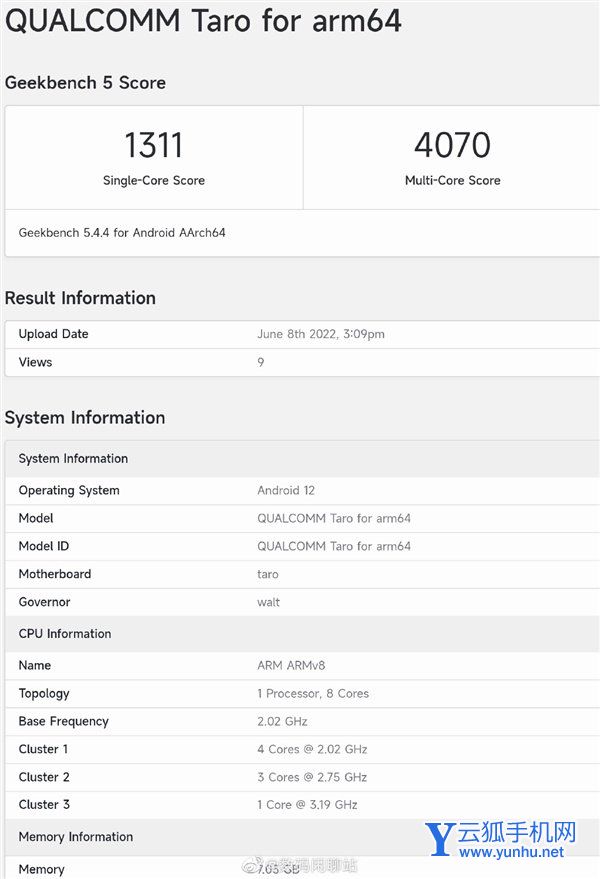Click the Views count row

coord(300,362)
